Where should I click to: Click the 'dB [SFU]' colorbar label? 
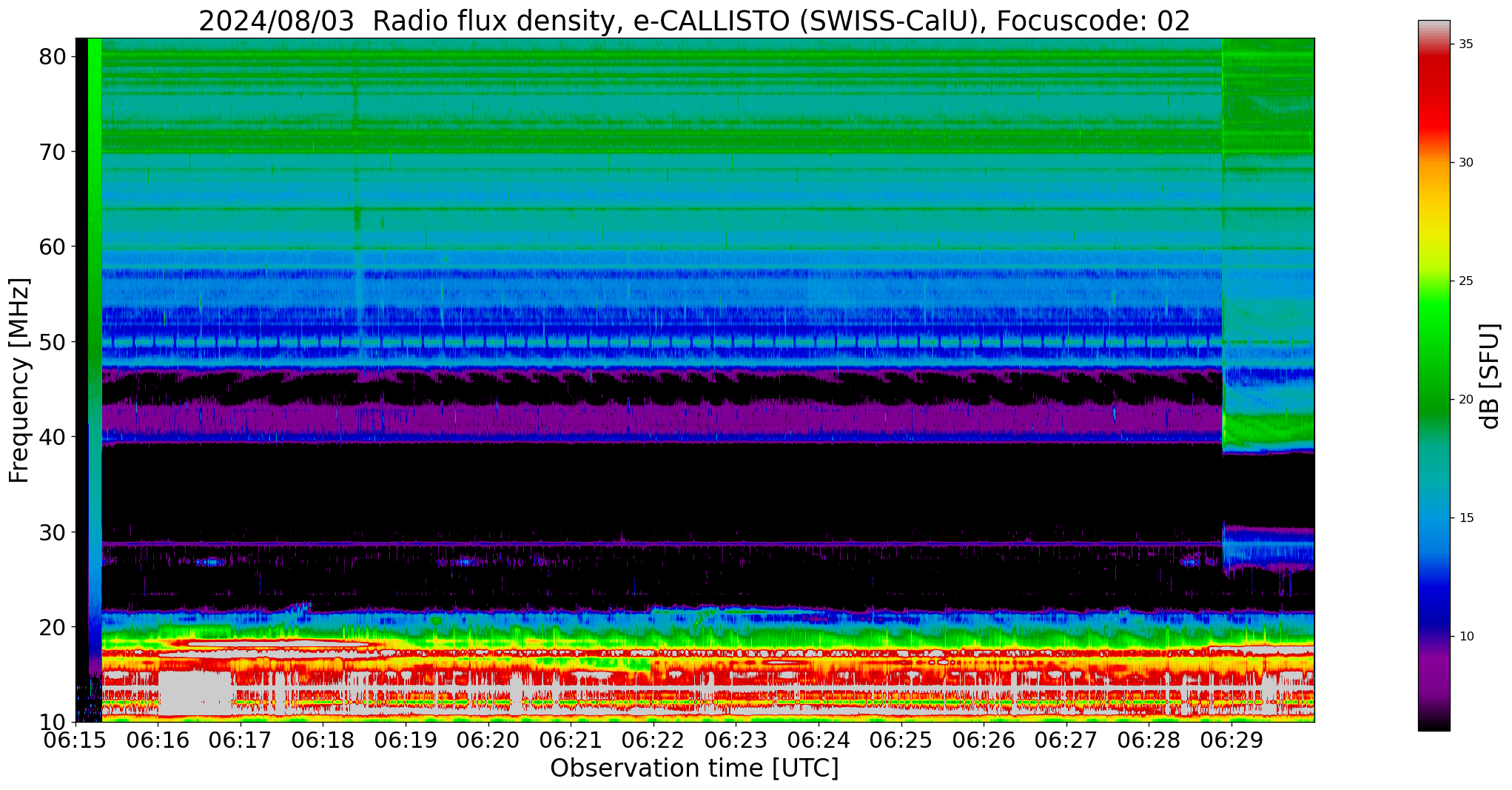click(1490, 376)
